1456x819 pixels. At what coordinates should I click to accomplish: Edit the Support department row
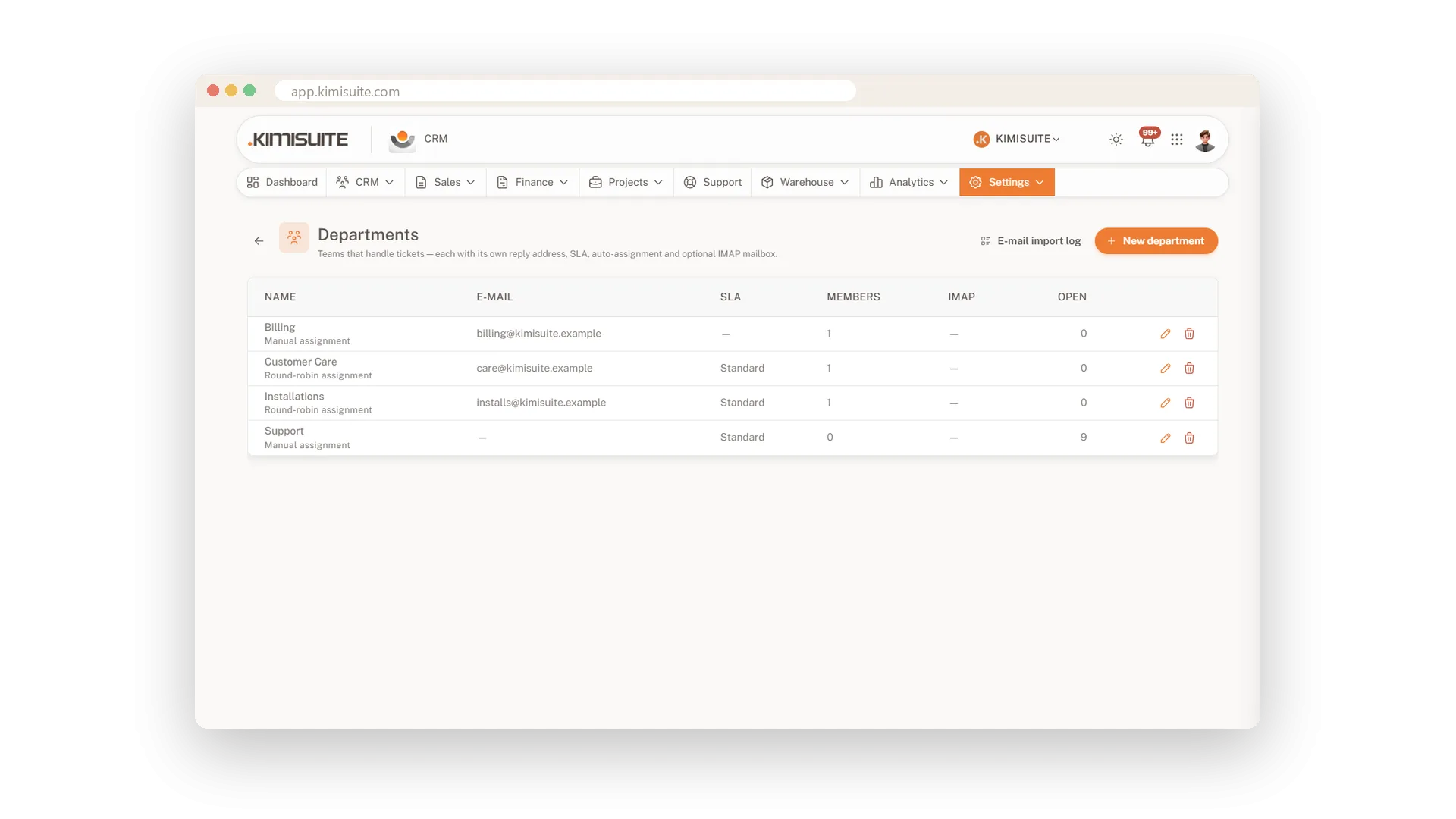point(1166,438)
